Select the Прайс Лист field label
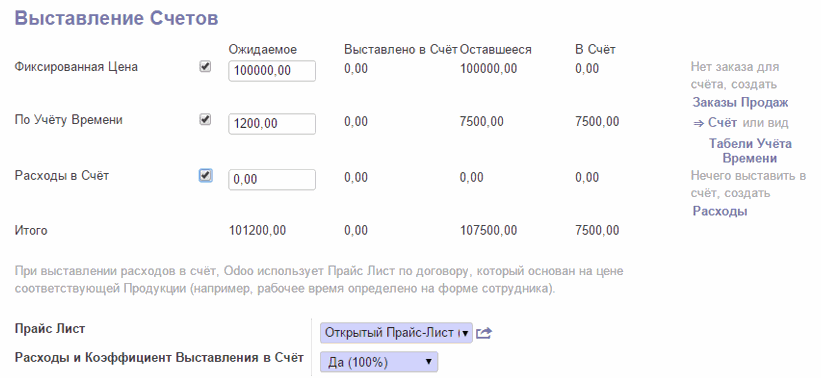The height and width of the screenshot is (378, 821). tap(50, 329)
